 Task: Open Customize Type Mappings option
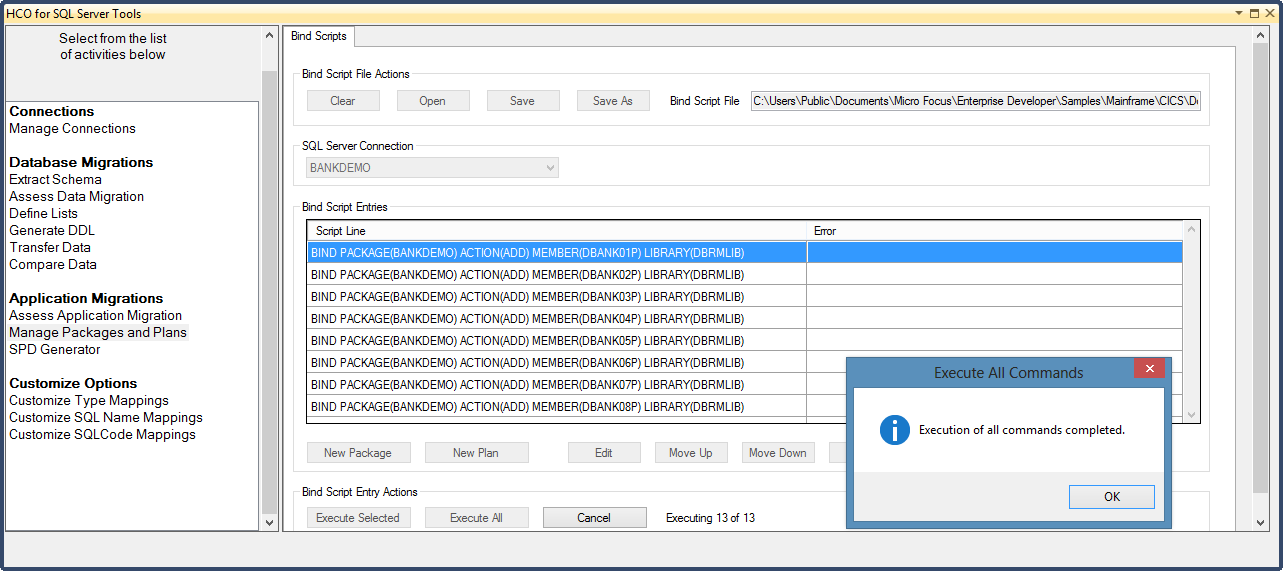pyautogui.click(x=88, y=401)
